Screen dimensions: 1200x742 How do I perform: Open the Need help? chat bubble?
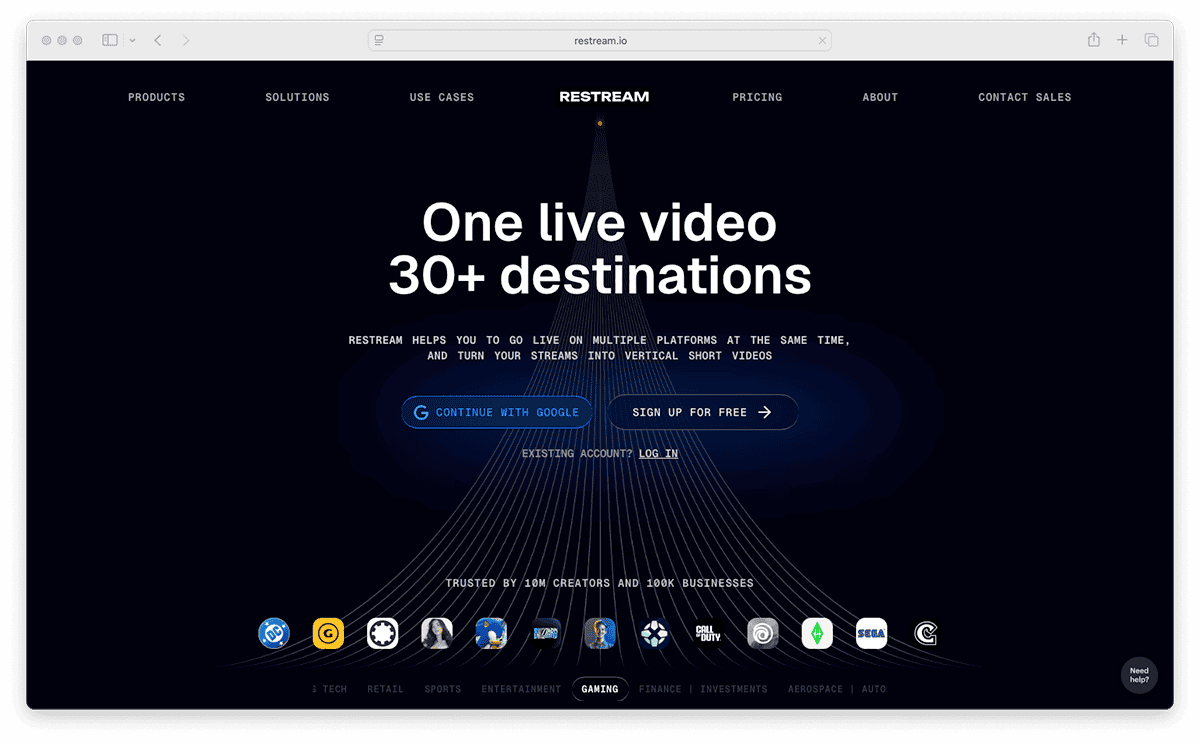[1139, 675]
